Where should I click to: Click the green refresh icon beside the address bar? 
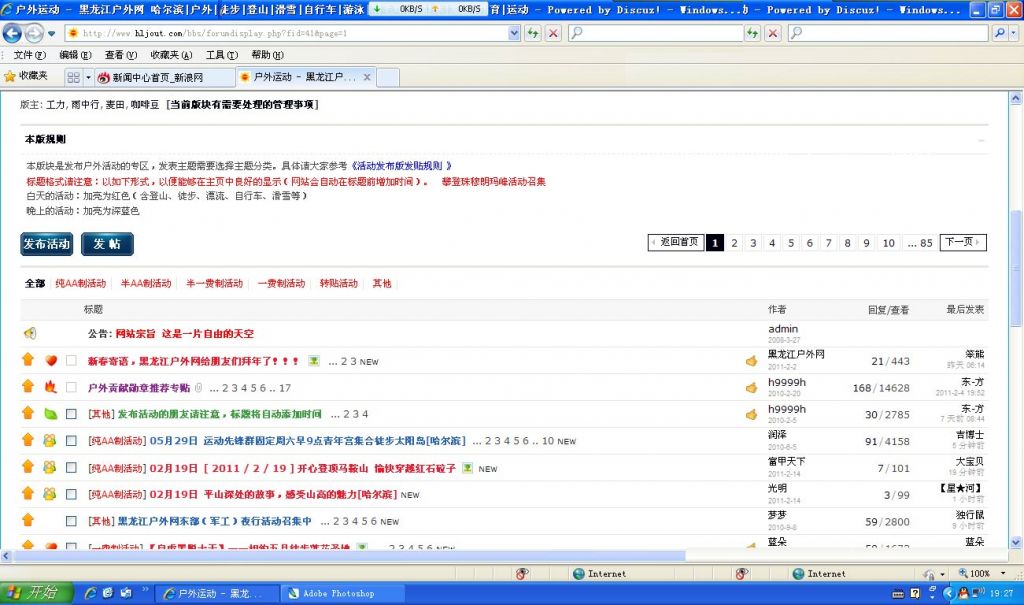point(533,33)
